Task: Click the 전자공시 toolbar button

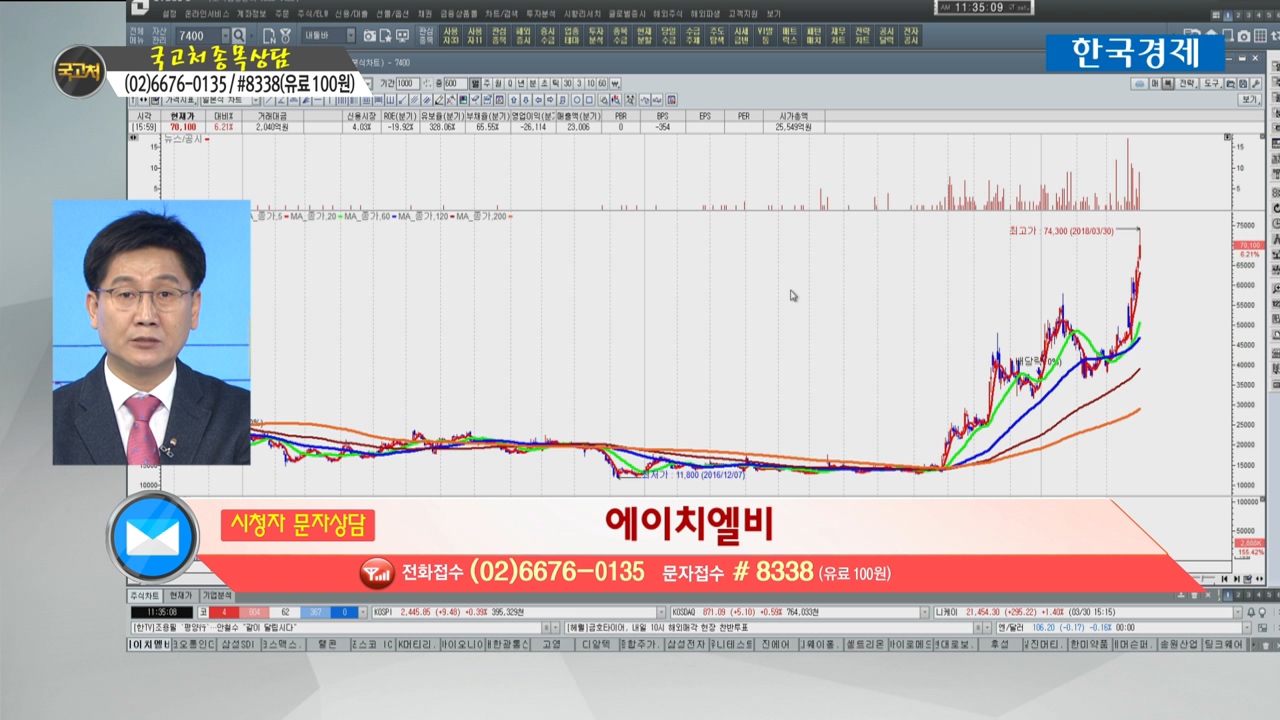Action: click(x=910, y=36)
